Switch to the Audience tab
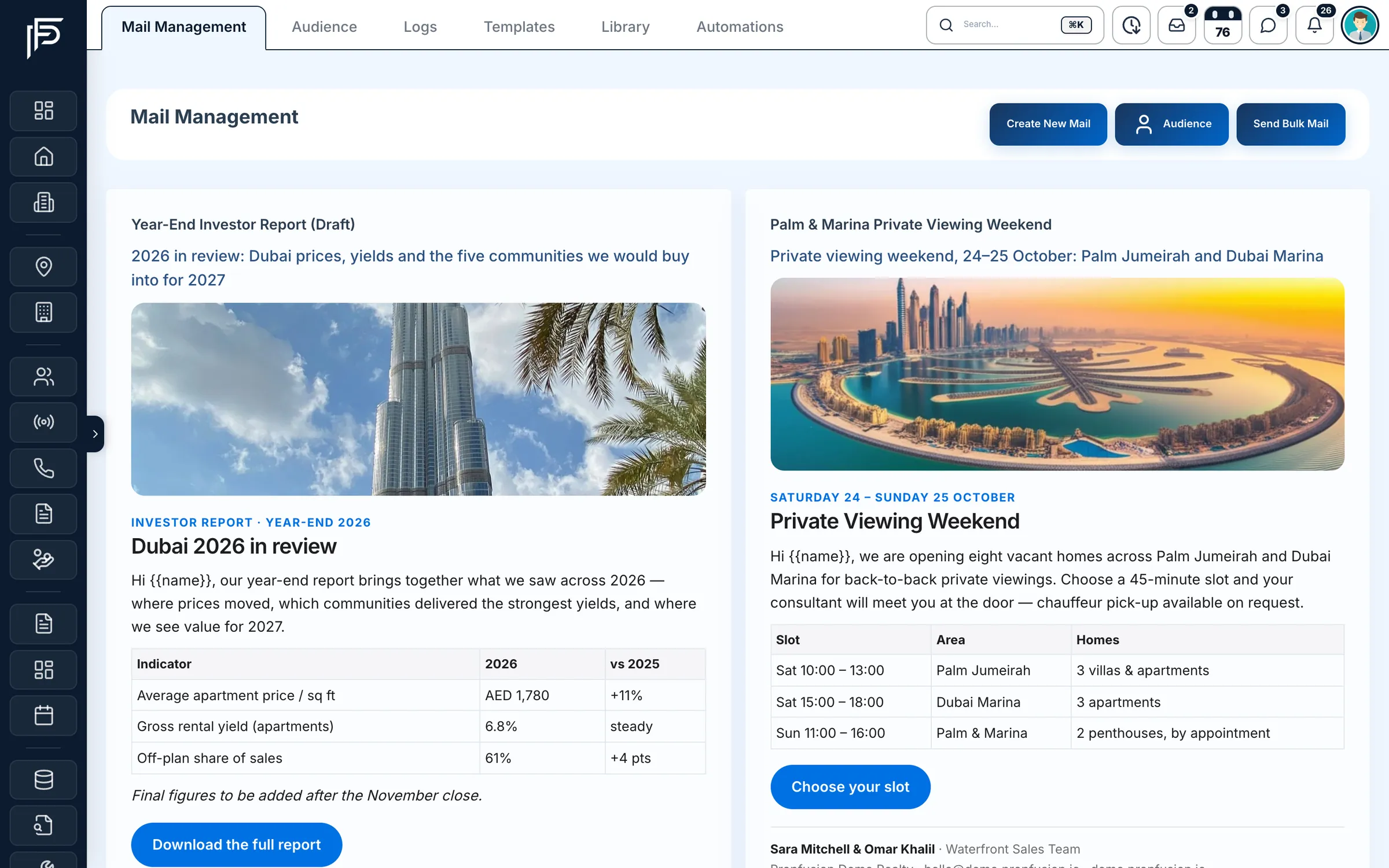1389x868 pixels. point(324,27)
